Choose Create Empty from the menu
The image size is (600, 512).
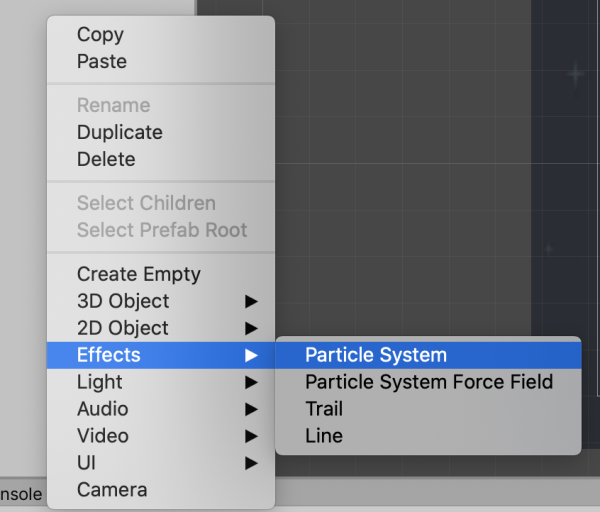139,274
